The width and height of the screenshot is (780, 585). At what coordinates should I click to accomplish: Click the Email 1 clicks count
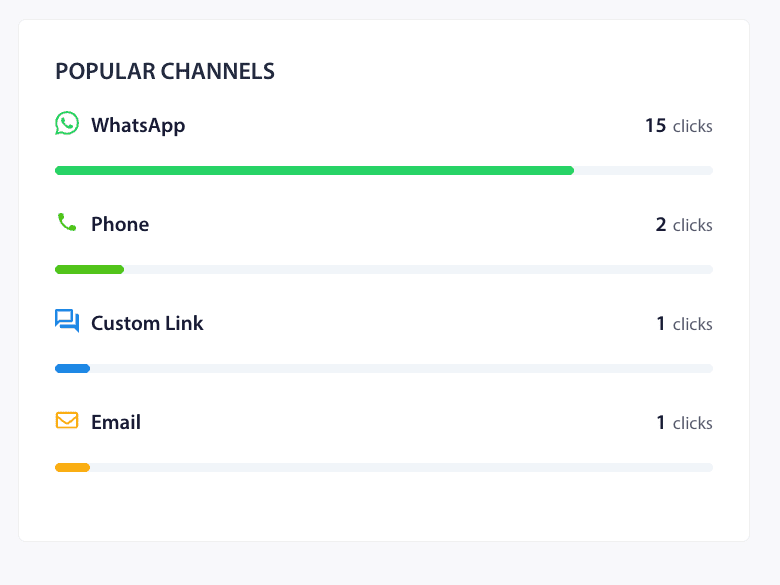[684, 423]
